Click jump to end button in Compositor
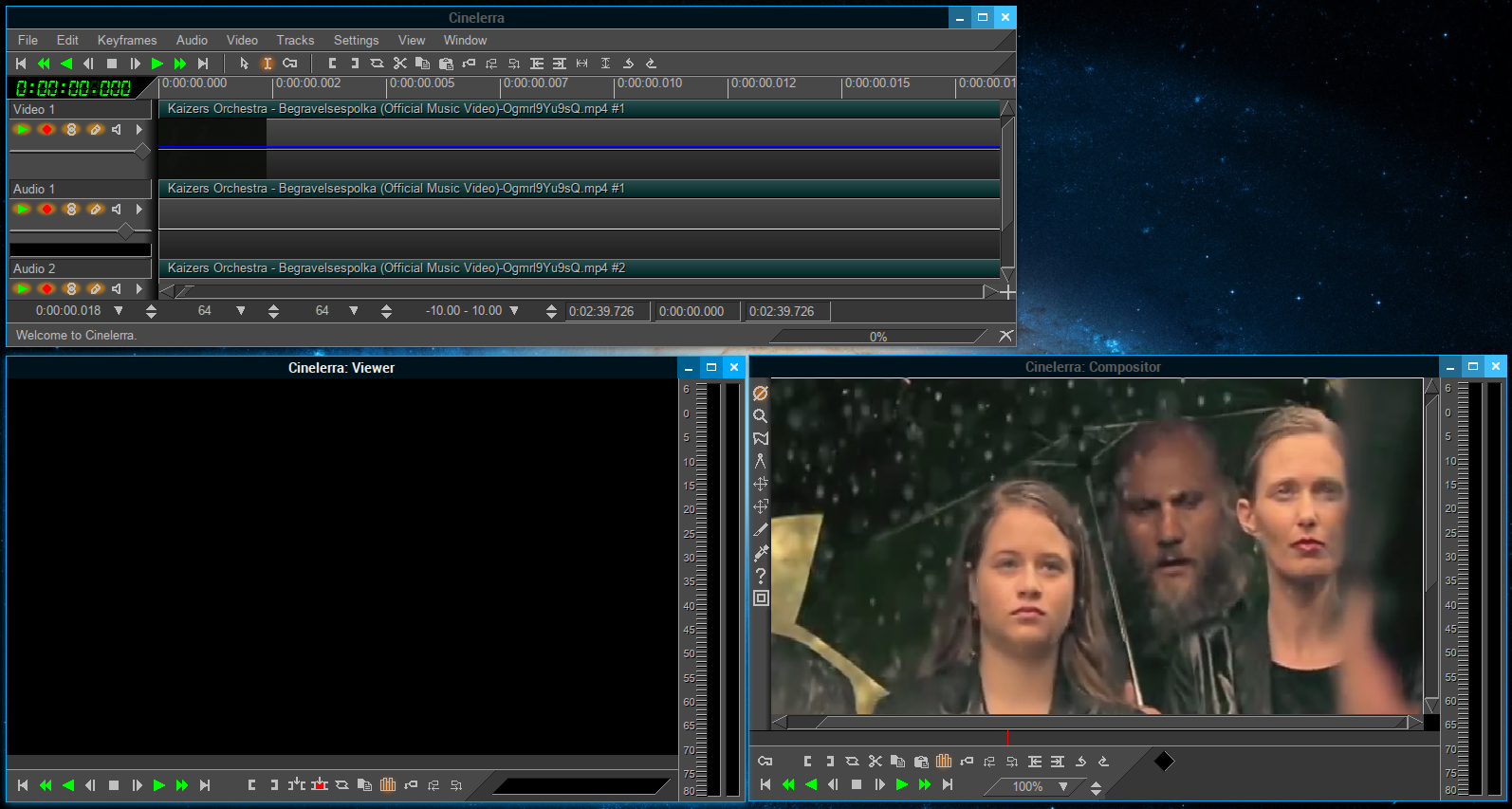Screen dimensions: 1512x809 click(948, 784)
